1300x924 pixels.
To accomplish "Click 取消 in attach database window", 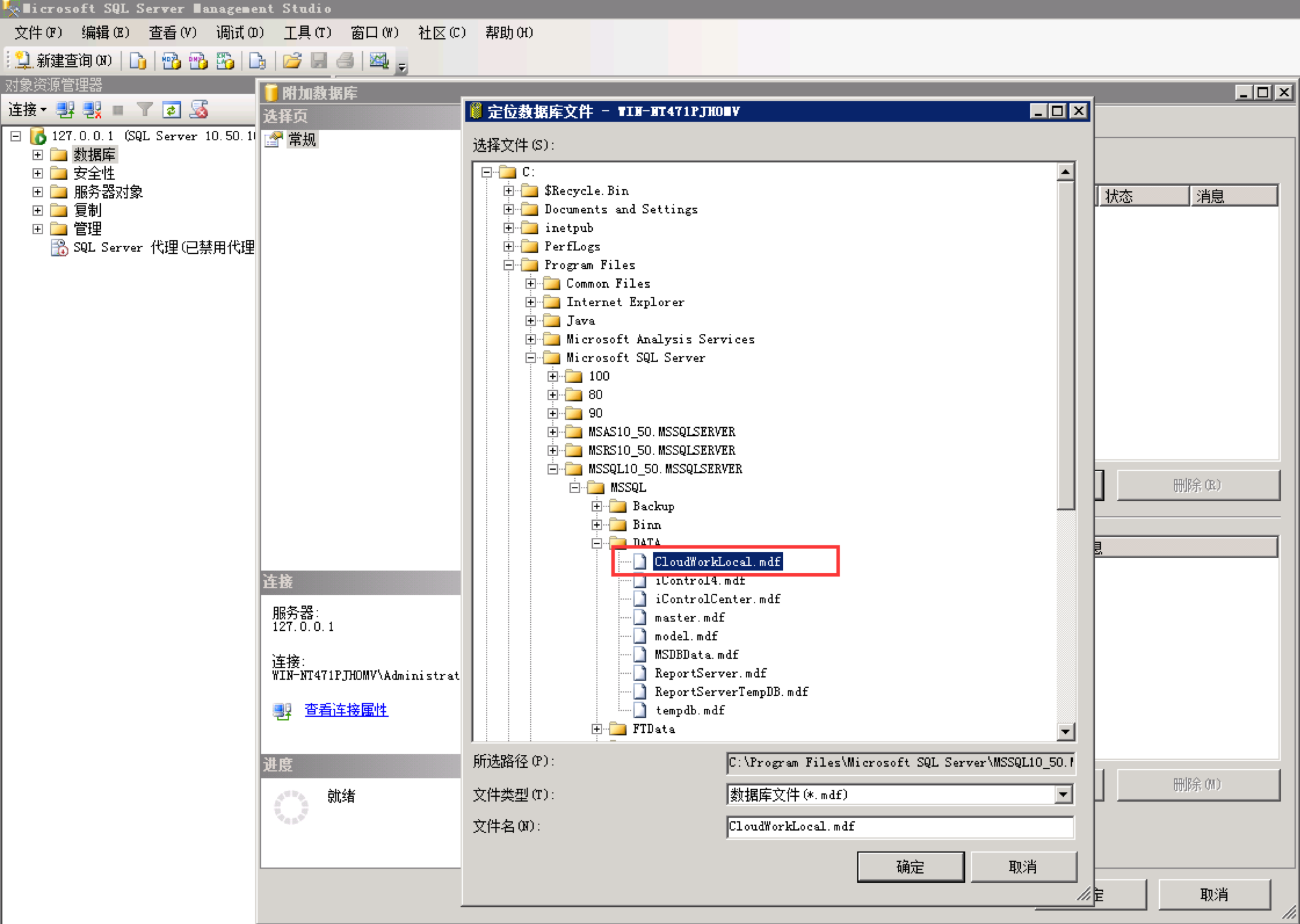I will tap(1214, 894).
